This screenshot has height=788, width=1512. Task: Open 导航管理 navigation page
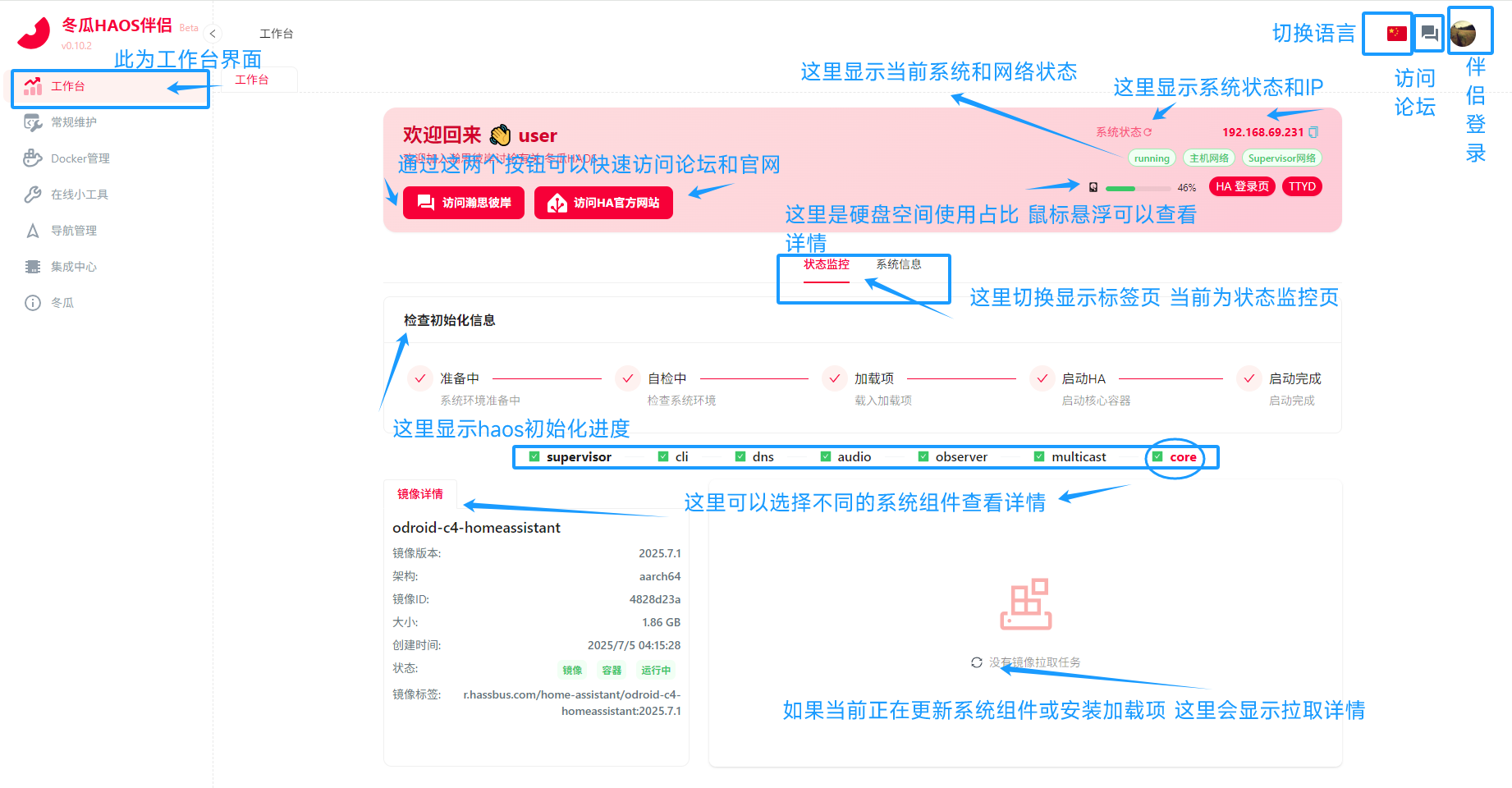[x=73, y=231]
